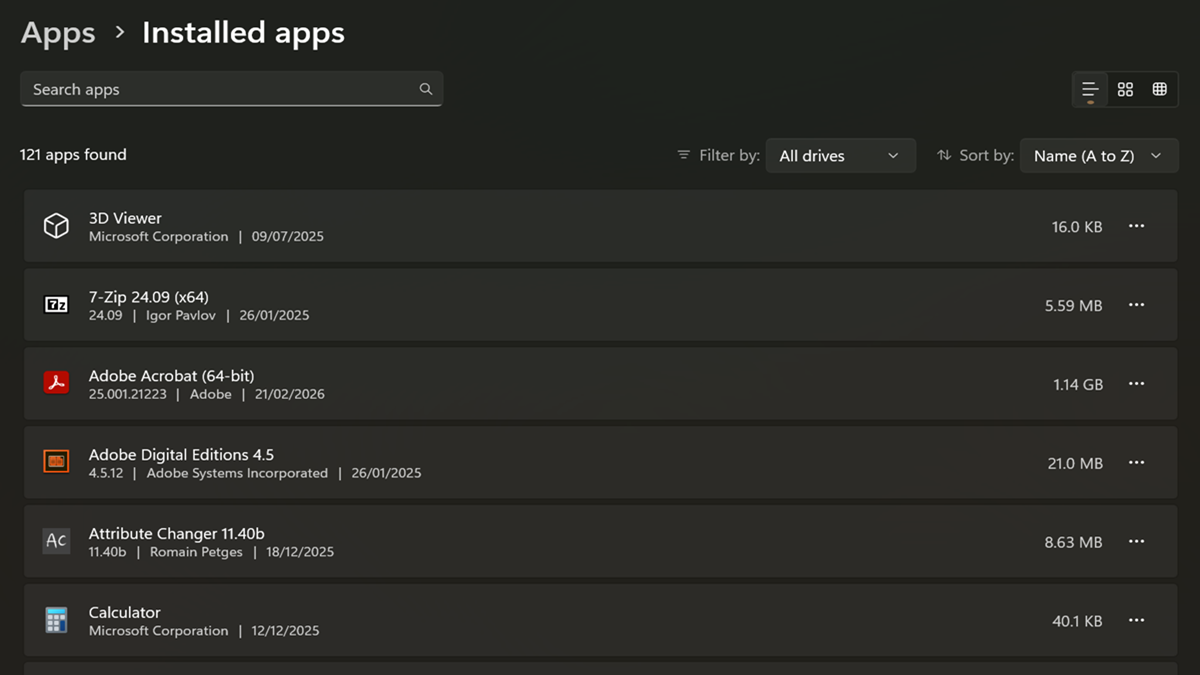Open the 3D Viewer app icon
Image resolution: width=1200 pixels, height=675 pixels.
tap(56, 225)
